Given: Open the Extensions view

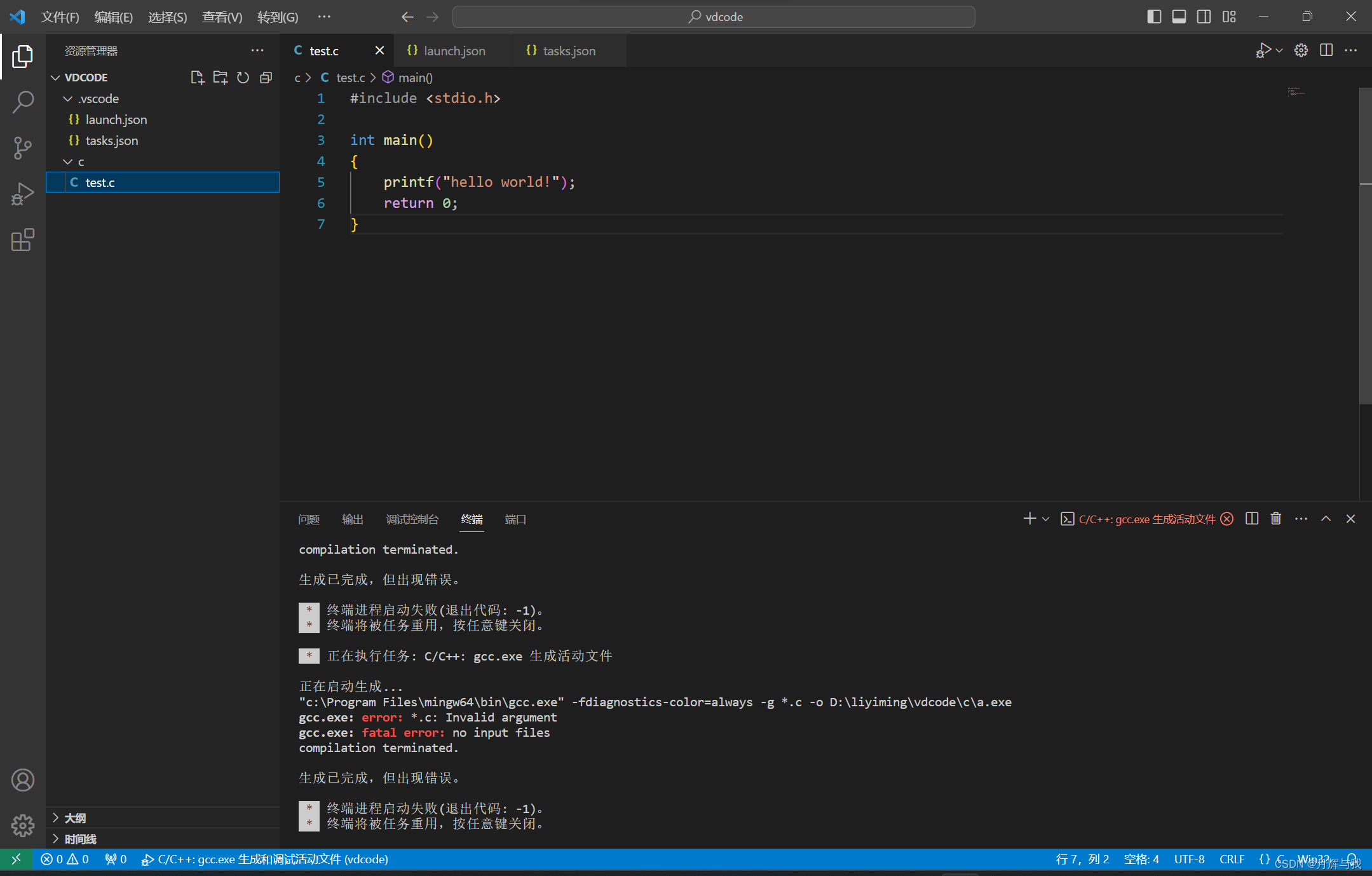Looking at the screenshot, I should [23, 240].
